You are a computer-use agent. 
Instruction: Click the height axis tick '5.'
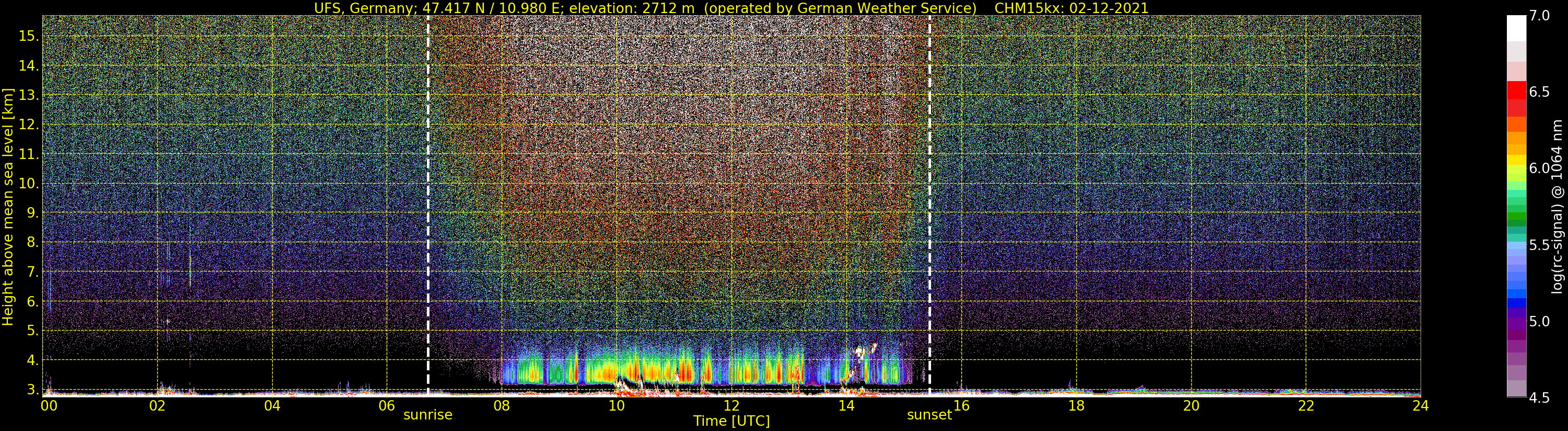click(32, 331)
